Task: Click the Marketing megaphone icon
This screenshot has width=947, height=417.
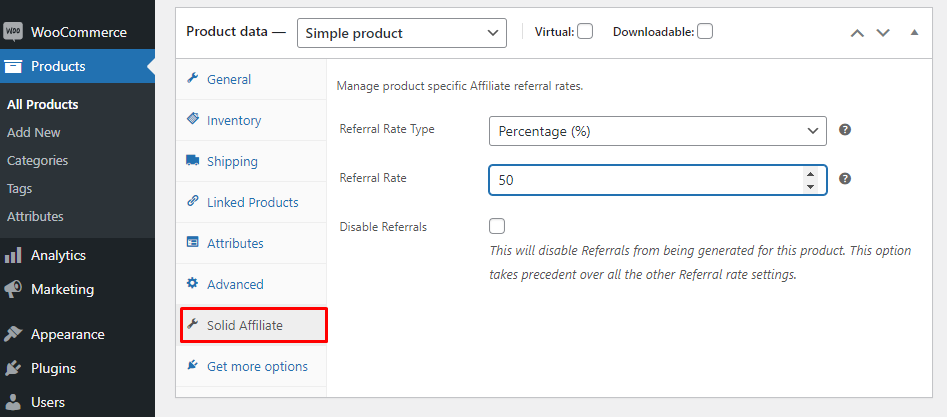Action: [13, 289]
